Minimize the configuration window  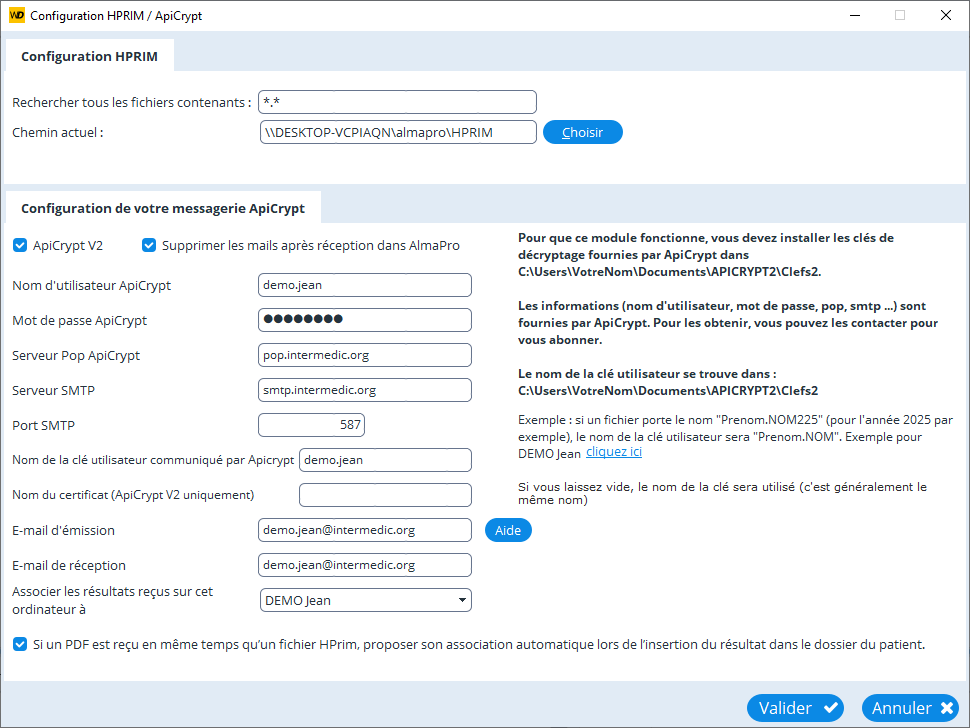point(853,15)
